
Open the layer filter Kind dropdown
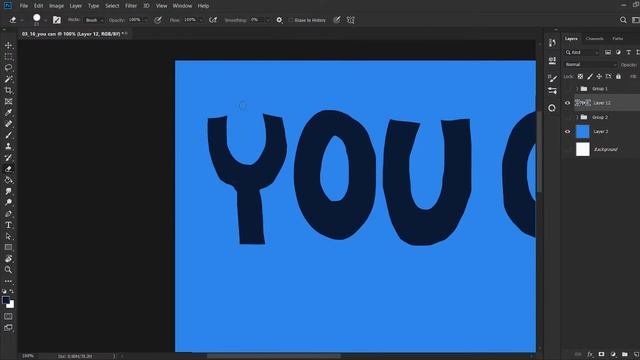[582, 52]
